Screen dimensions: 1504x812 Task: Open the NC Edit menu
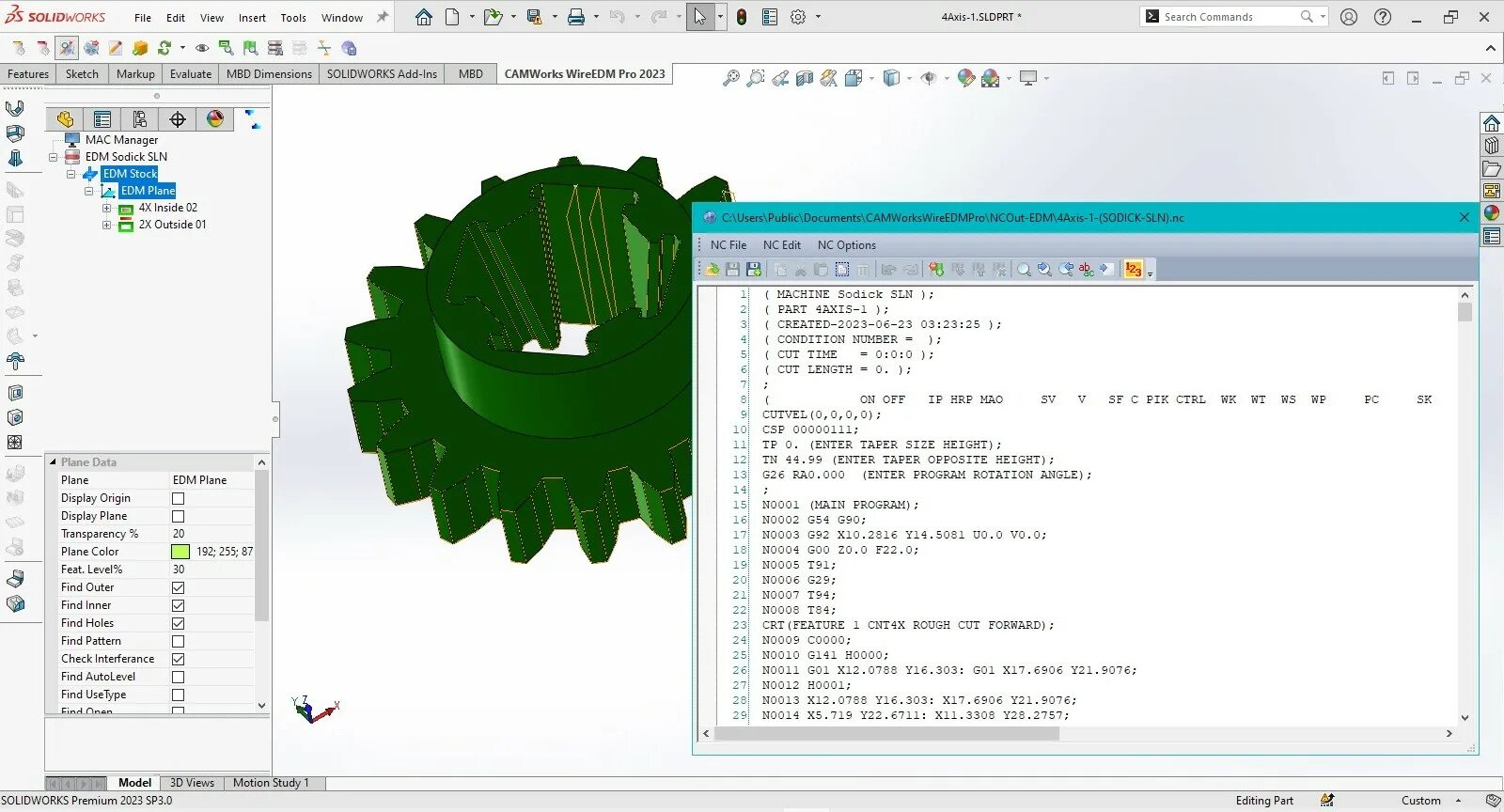(782, 245)
